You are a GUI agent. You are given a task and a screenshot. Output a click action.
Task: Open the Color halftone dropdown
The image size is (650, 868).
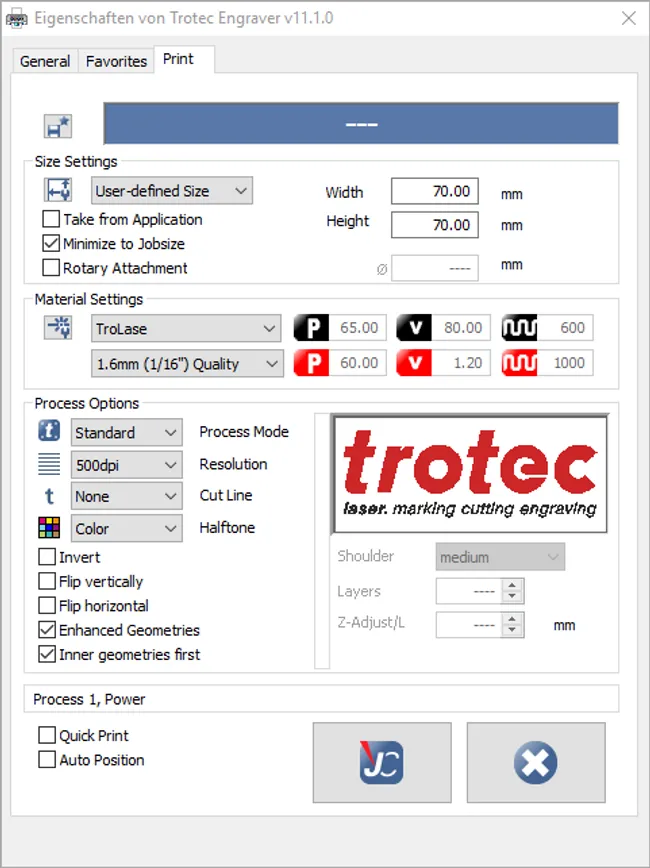tap(126, 528)
